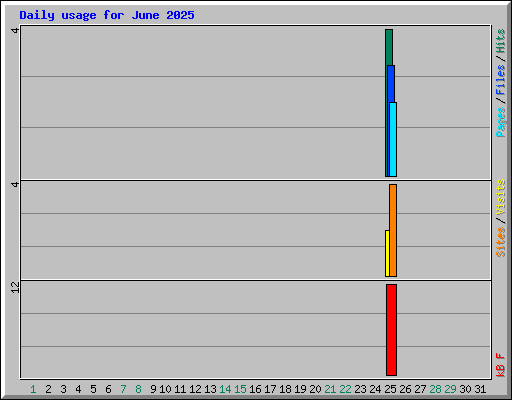Click day label 28 on x-axis
Viewport: 512px width, 400px height.
coord(435,389)
